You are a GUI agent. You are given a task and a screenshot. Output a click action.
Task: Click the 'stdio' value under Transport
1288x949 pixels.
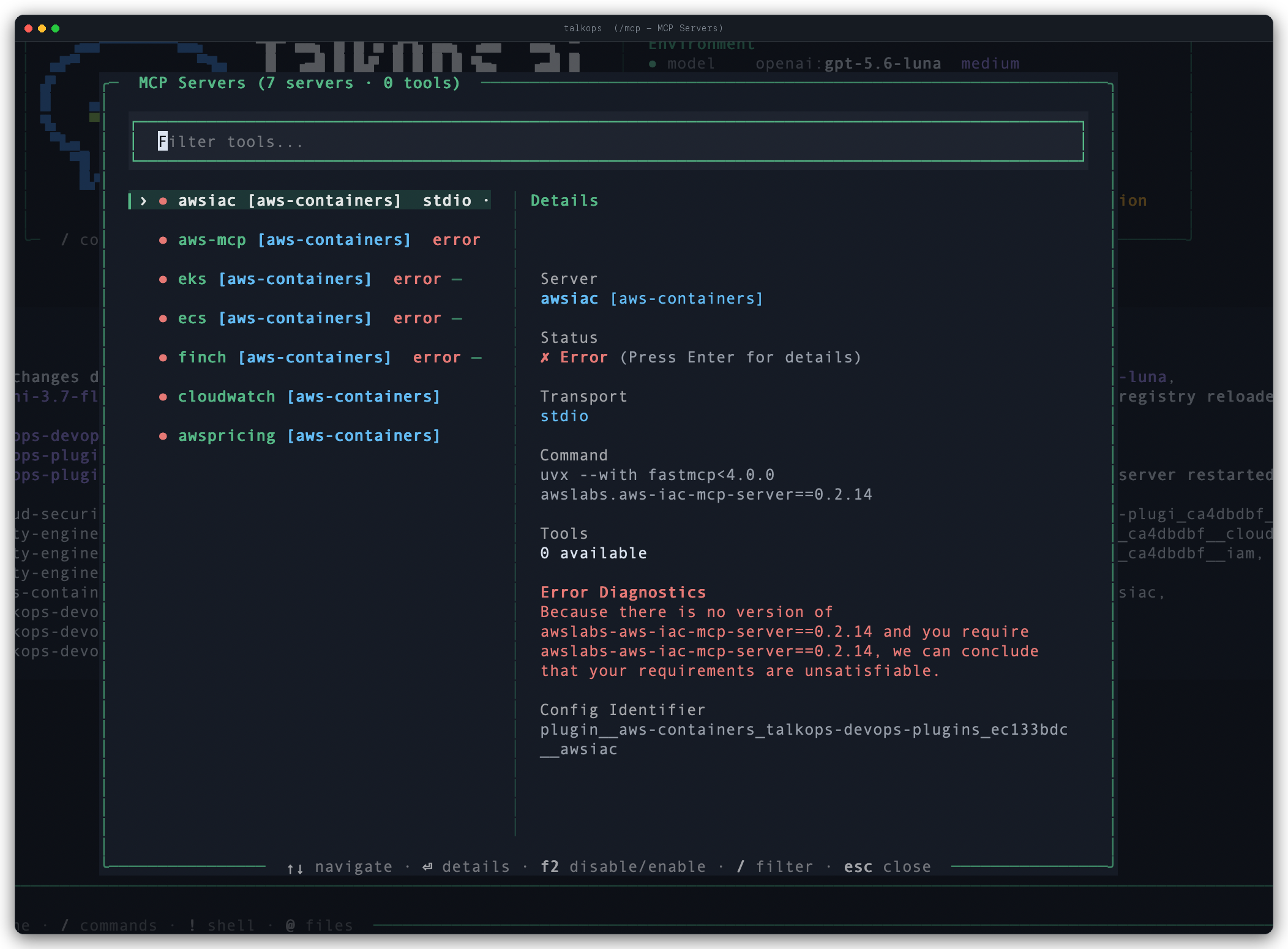(x=564, y=416)
